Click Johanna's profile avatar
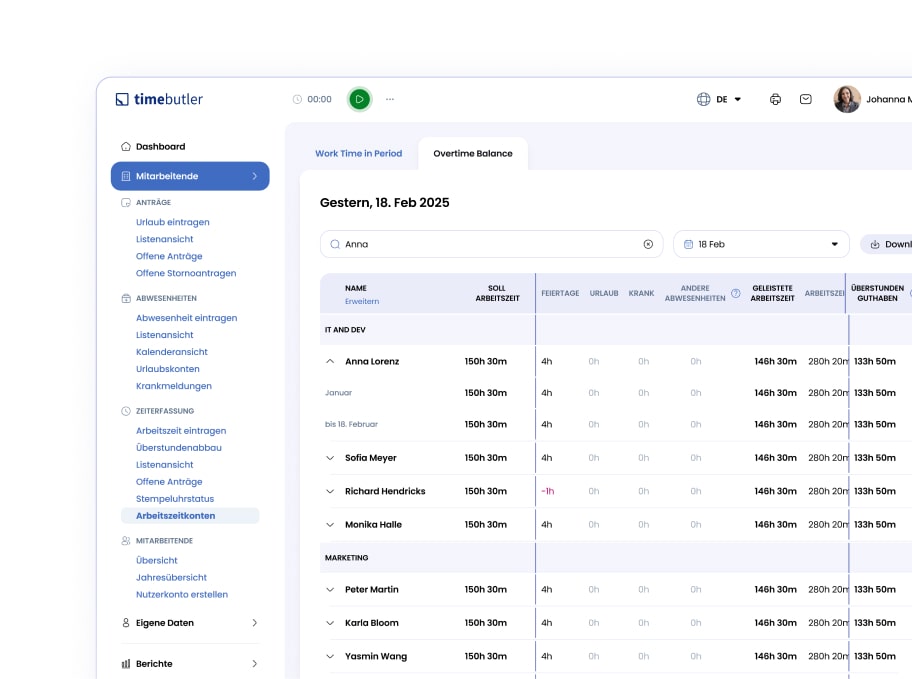Image resolution: width=912 pixels, height=679 pixels. tap(847, 99)
